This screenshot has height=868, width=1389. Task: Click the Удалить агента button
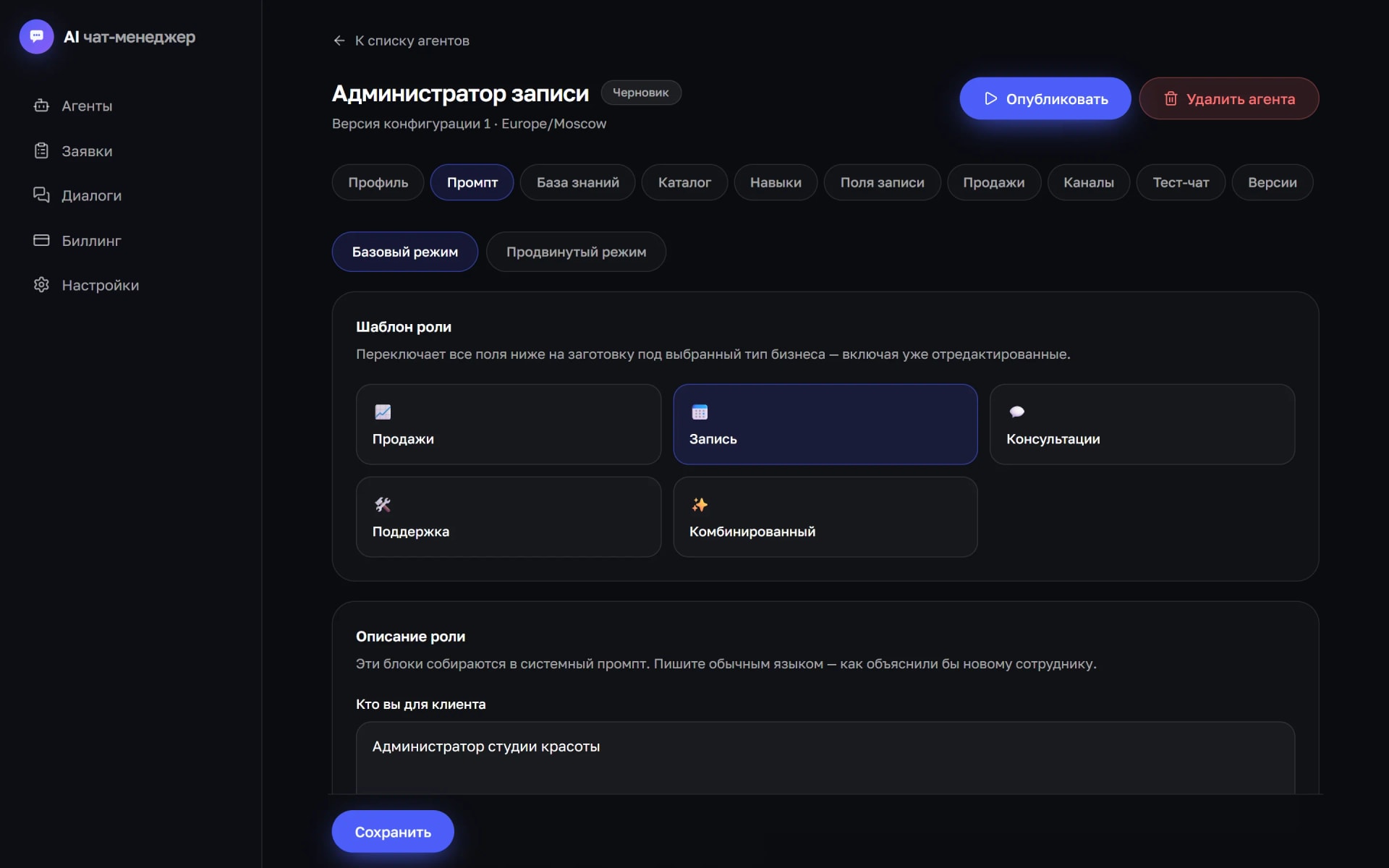[x=1229, y=98]
